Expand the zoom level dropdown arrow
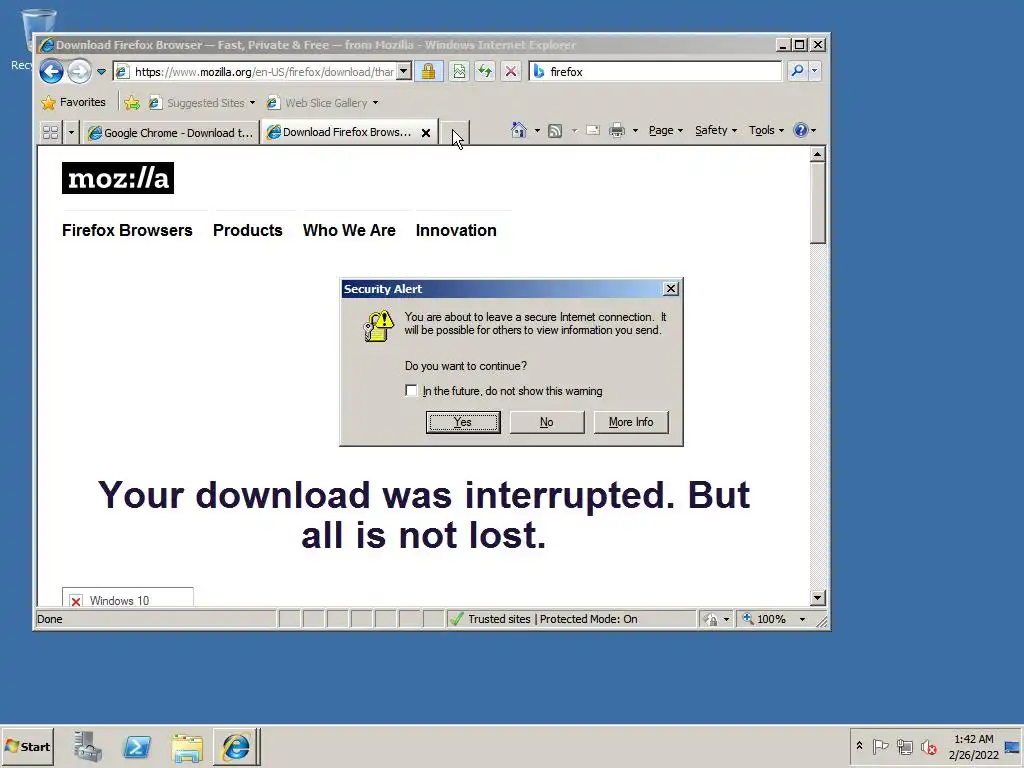Image resolution: width=1024 pixels, height=768 pixels. [802, 619]
